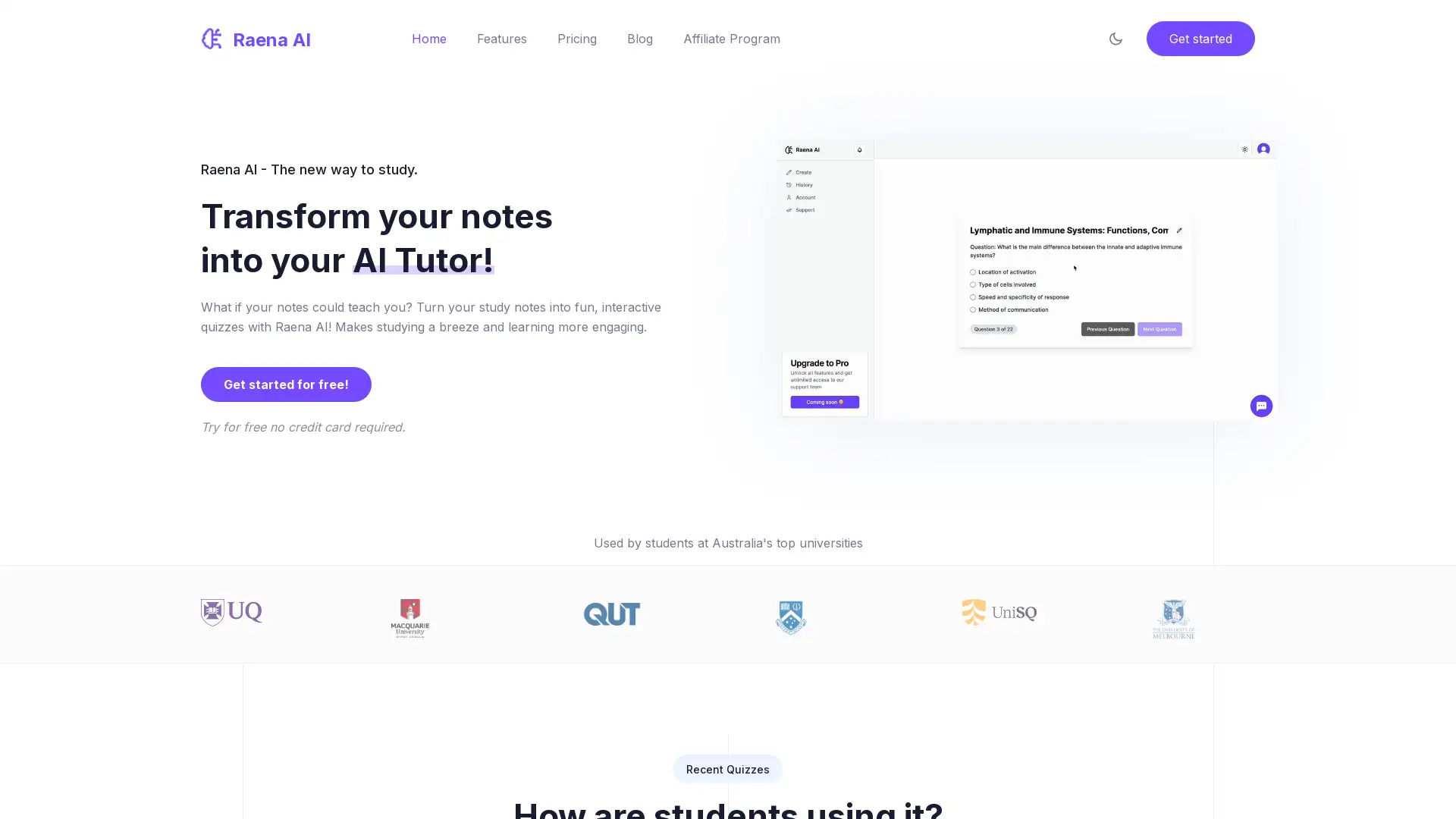Viewport: 1456px width, 819px height.
Task: Click the Get started purple button
Action: click(x=1200, y=38)
